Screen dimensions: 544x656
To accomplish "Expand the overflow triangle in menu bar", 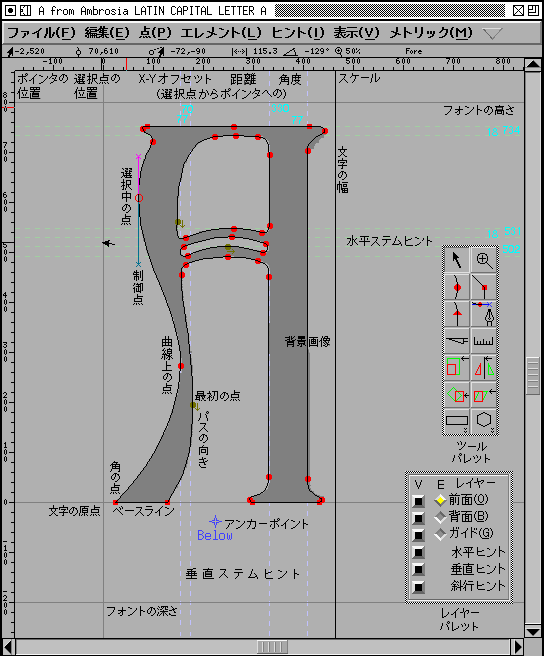I will (x=492, y=33).
